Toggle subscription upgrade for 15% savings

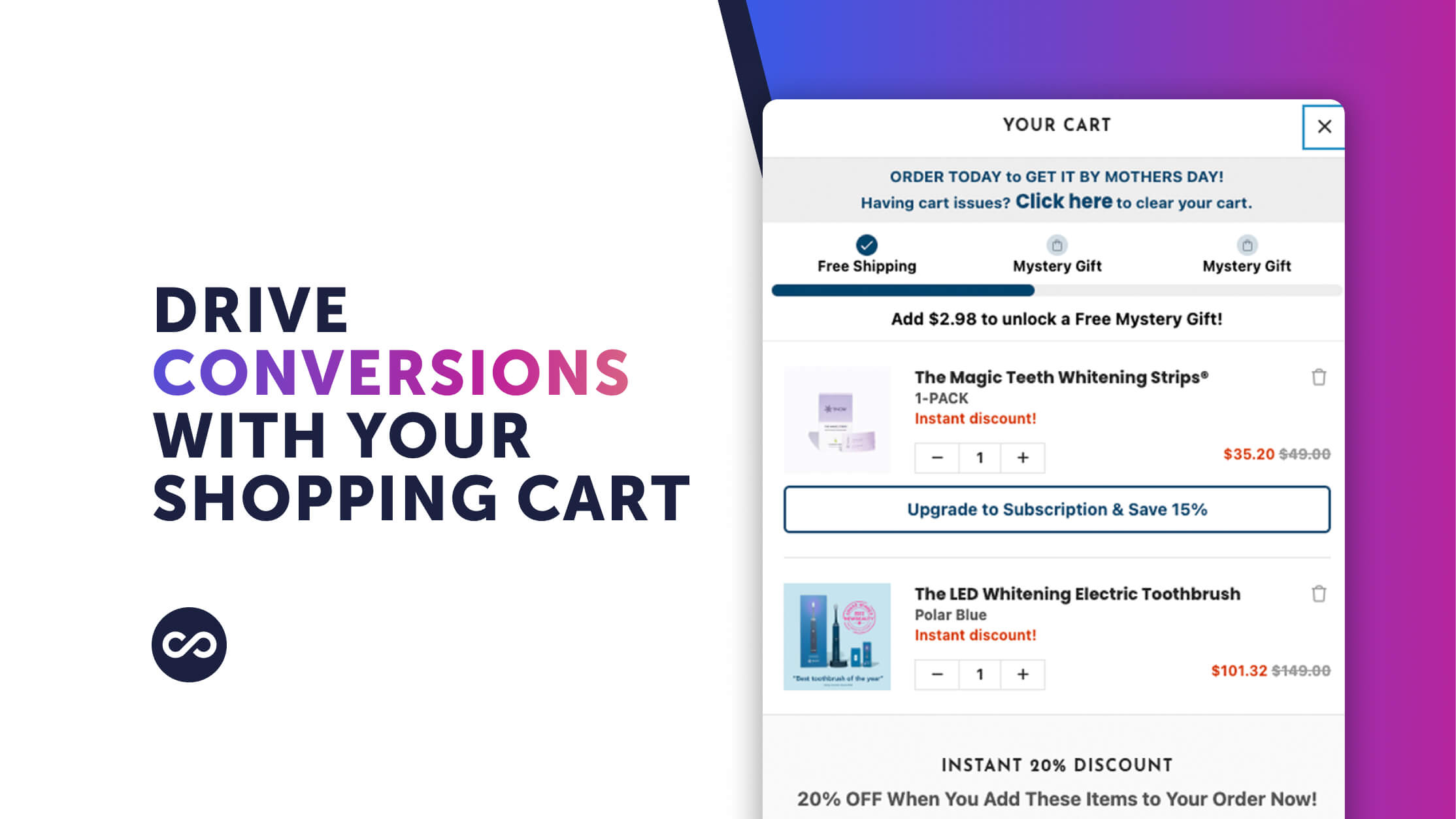[x=1057, y=509]
